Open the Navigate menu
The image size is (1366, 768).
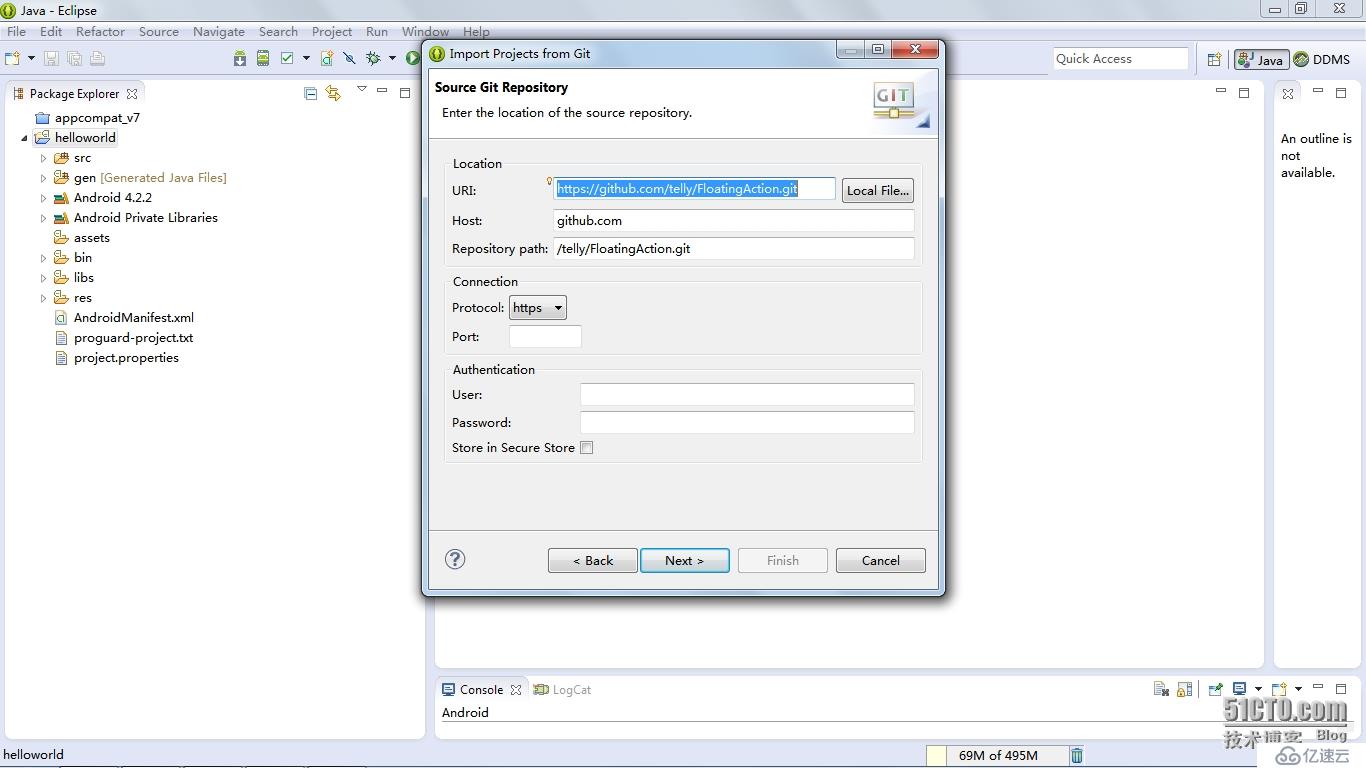point(219,31)
